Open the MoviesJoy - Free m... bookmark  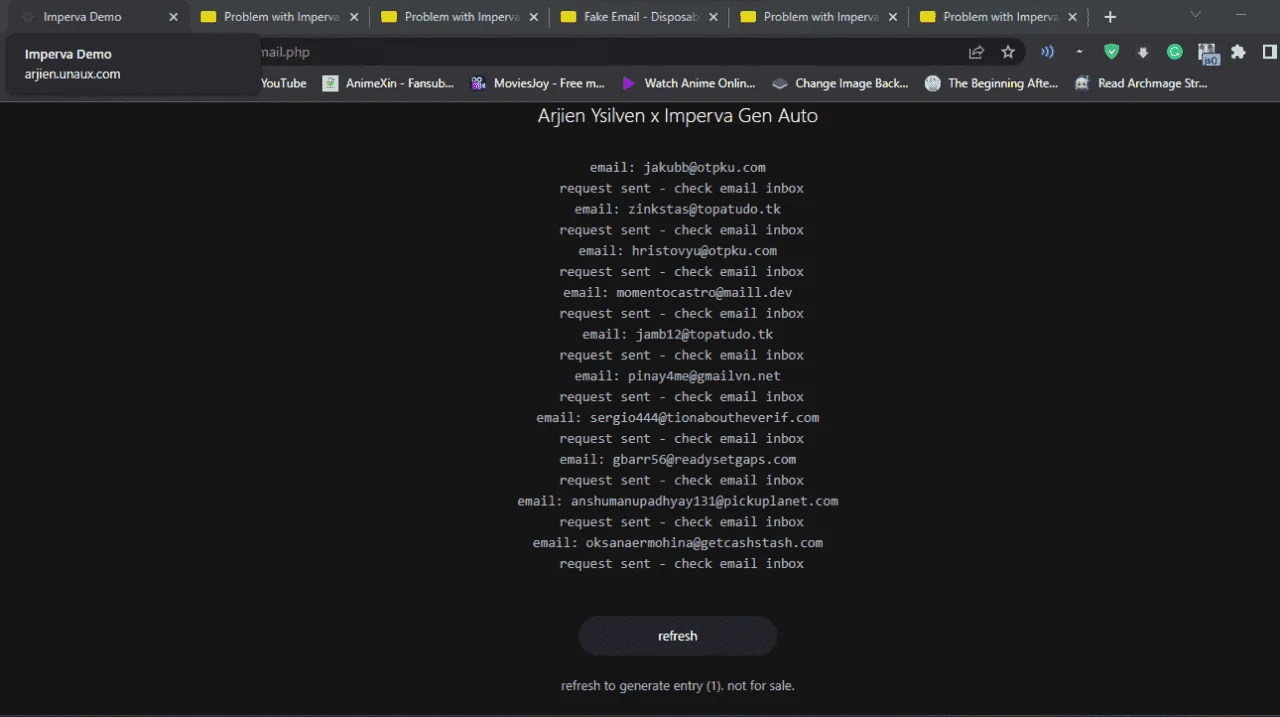pyautogui.click(x=538, y=83)
